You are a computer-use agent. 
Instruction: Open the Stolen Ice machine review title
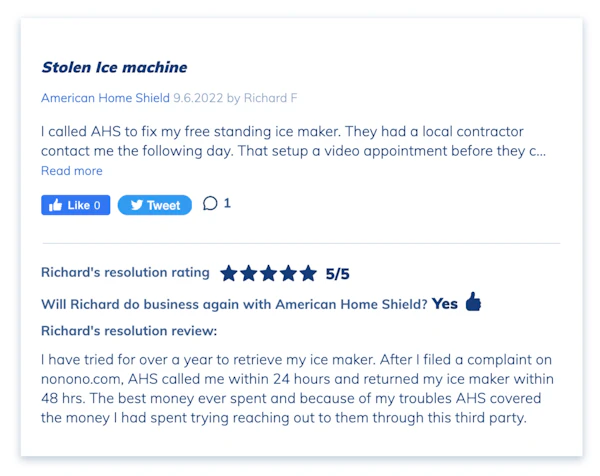[x=114, y=67]
